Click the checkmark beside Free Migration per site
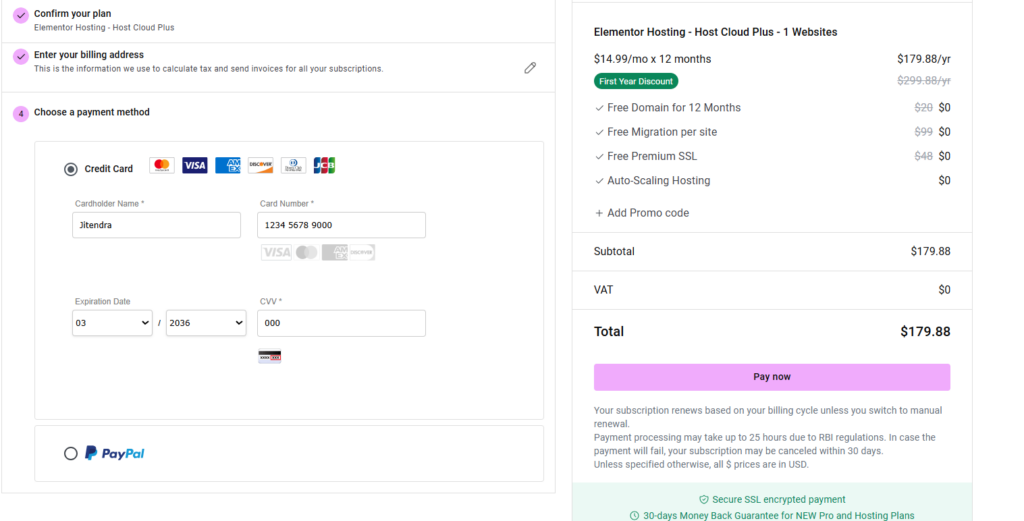Viewport: 1024px width, 521px height. pos(599,133)
